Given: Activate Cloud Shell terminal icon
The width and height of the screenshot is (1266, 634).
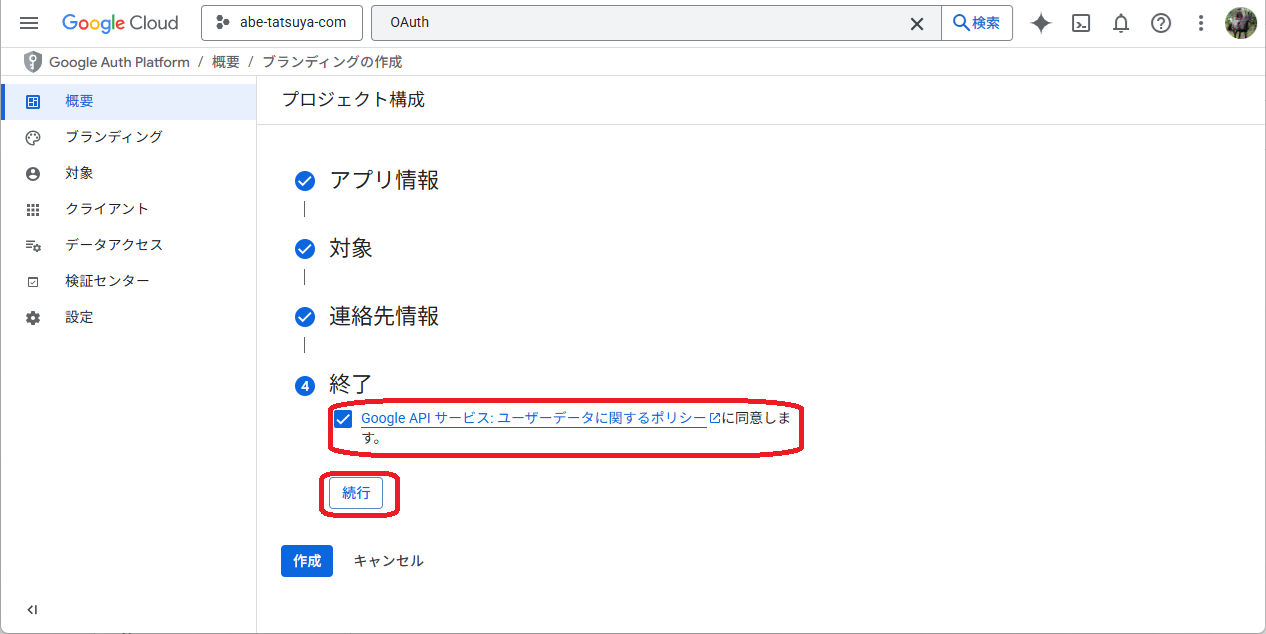Looking at the screenshot, I should pos(1081,23).
